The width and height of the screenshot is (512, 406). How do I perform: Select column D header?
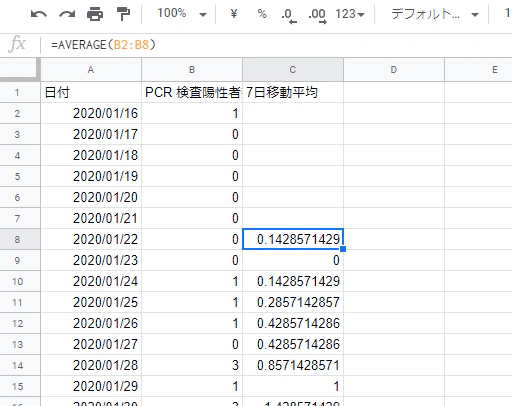(394, 70)
